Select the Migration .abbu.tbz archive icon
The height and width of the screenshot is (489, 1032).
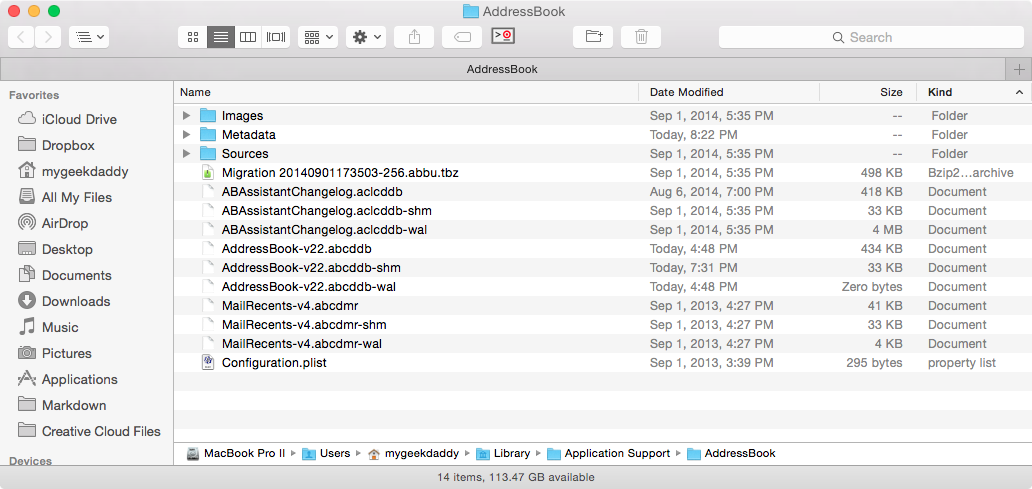(208, 172)
